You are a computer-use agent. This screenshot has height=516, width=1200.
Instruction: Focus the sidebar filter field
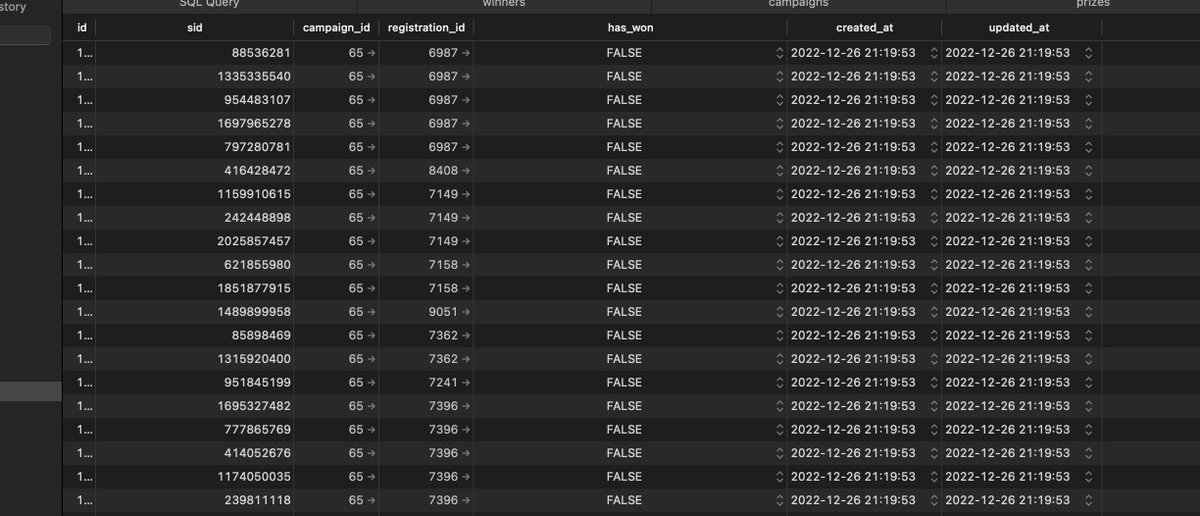tap(25, 35)
